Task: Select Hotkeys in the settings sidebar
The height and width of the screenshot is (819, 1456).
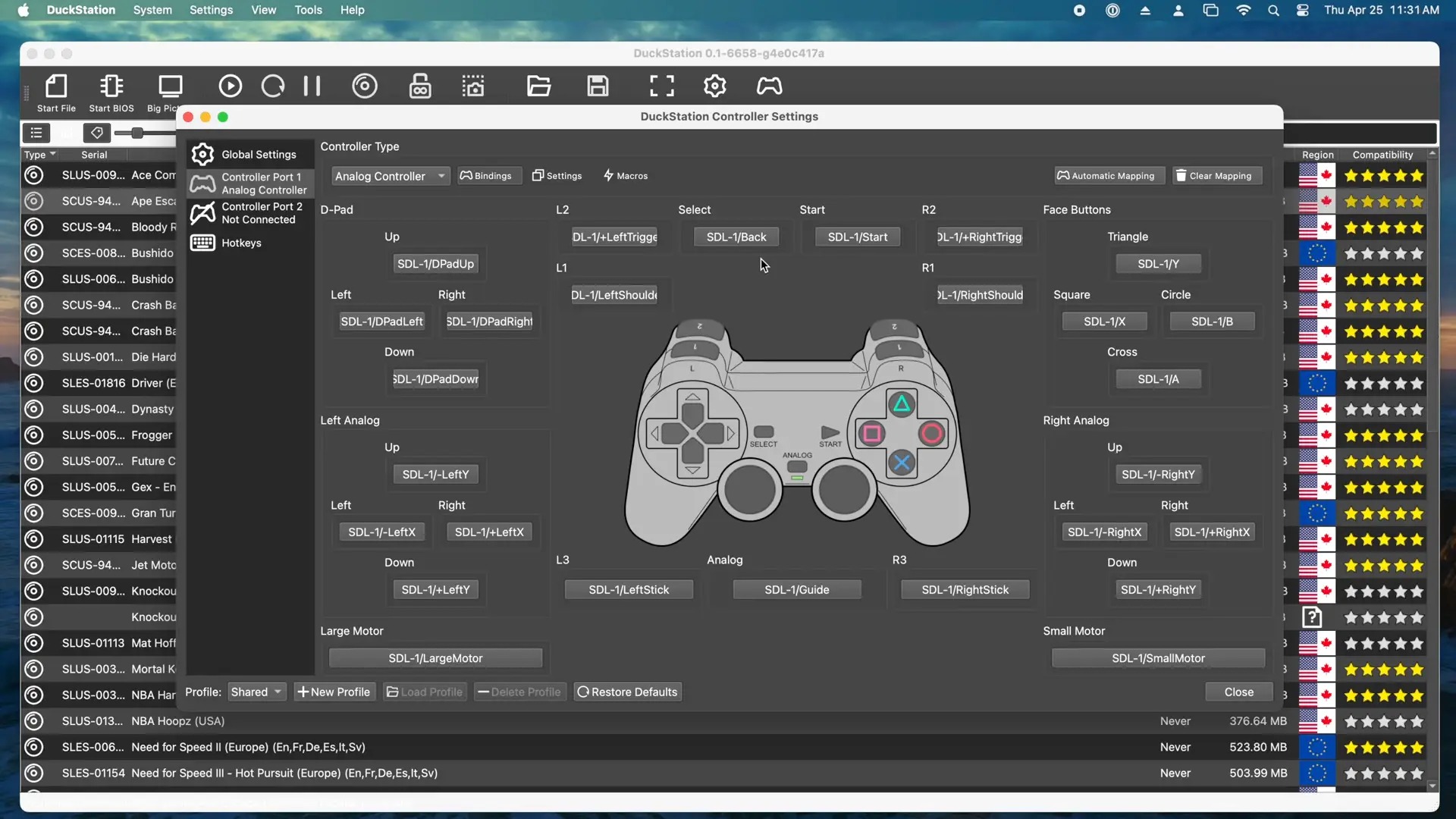Action: click(250, 243)
